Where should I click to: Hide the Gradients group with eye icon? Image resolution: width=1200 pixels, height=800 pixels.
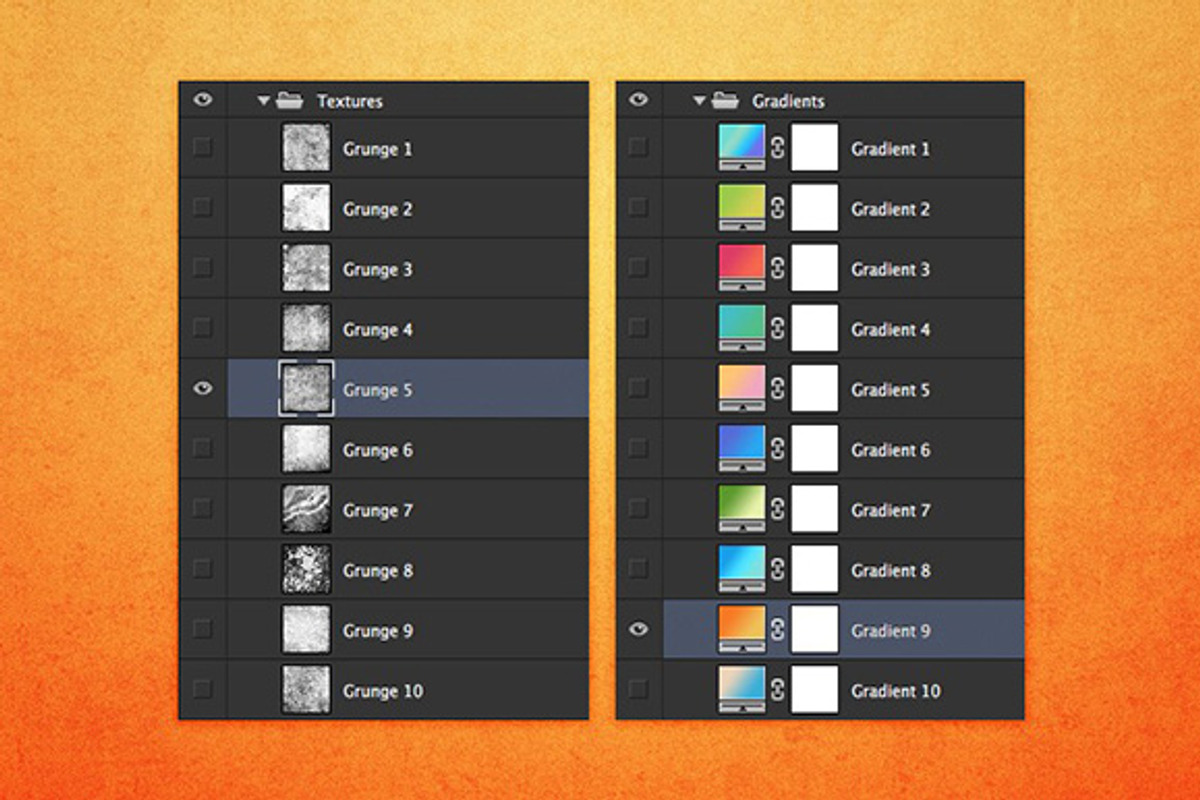[x=639, y=100]
